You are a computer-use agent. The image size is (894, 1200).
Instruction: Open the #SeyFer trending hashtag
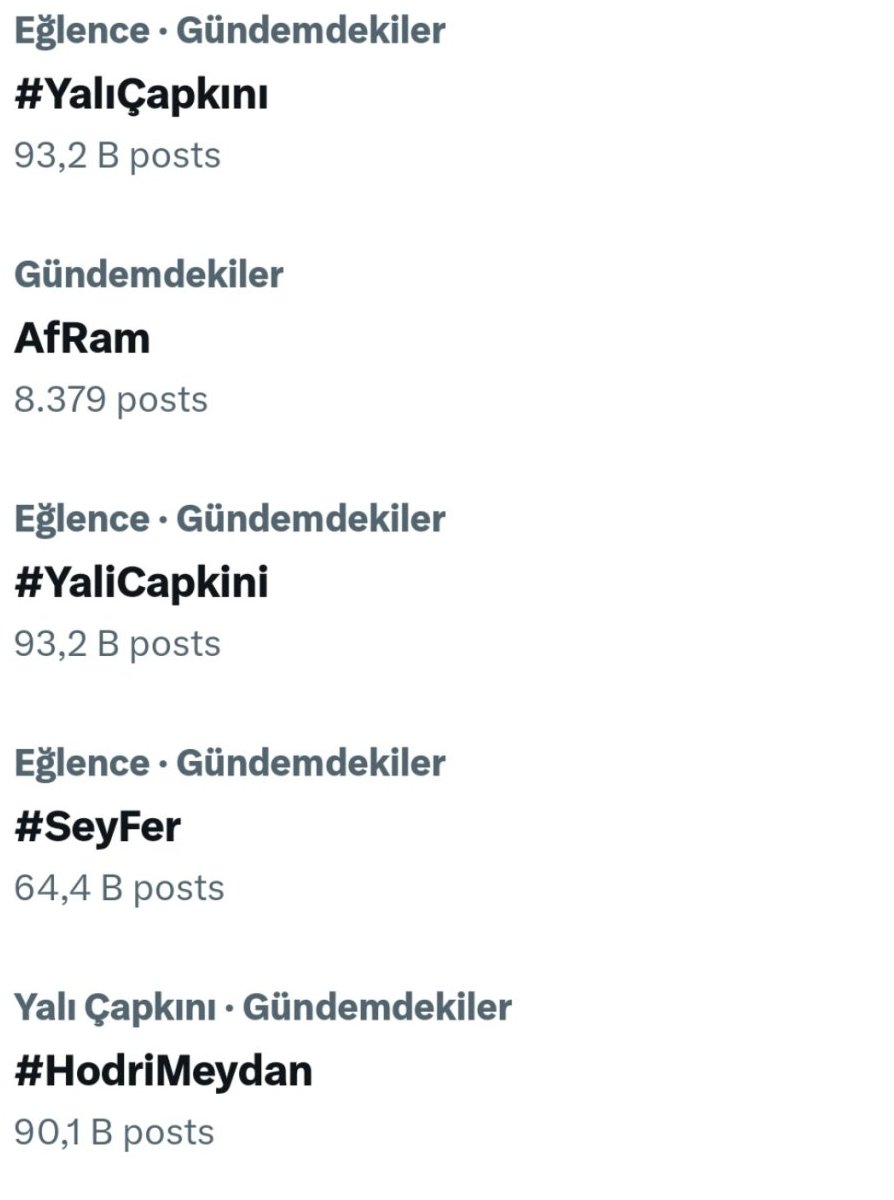pyautogui.click(x=97, y=827)
